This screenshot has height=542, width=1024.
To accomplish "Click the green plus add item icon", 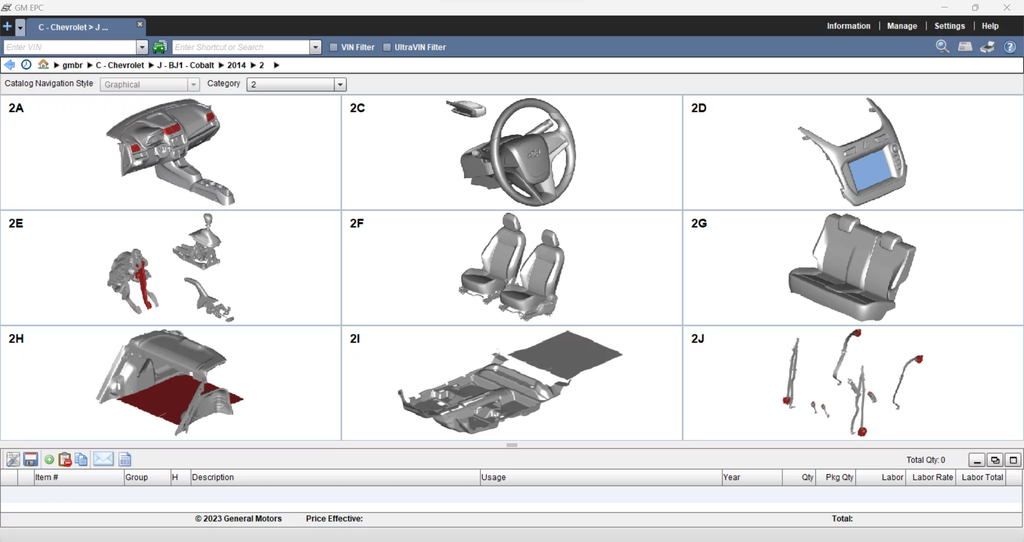I will [x=49, y=459].
